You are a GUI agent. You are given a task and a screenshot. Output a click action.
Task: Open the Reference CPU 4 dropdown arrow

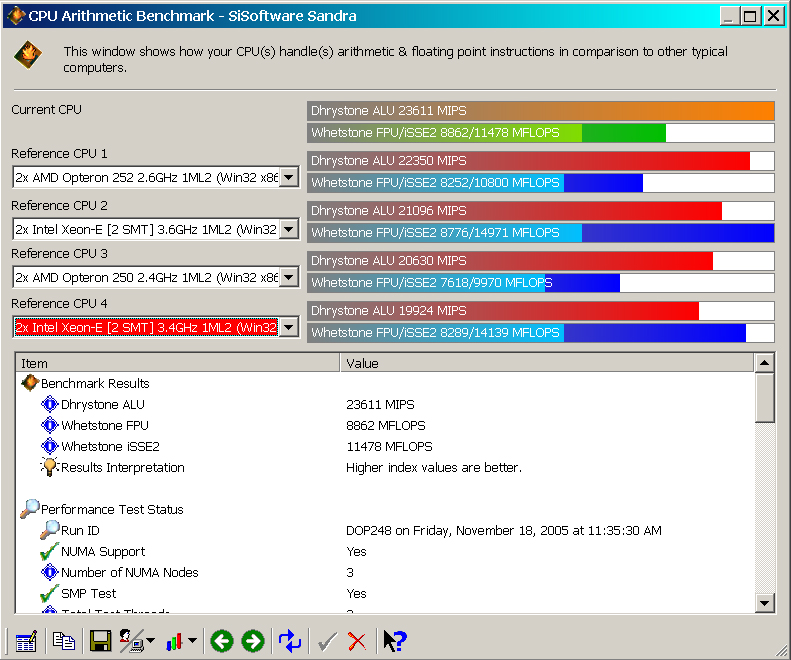click(x=289, y=327)
